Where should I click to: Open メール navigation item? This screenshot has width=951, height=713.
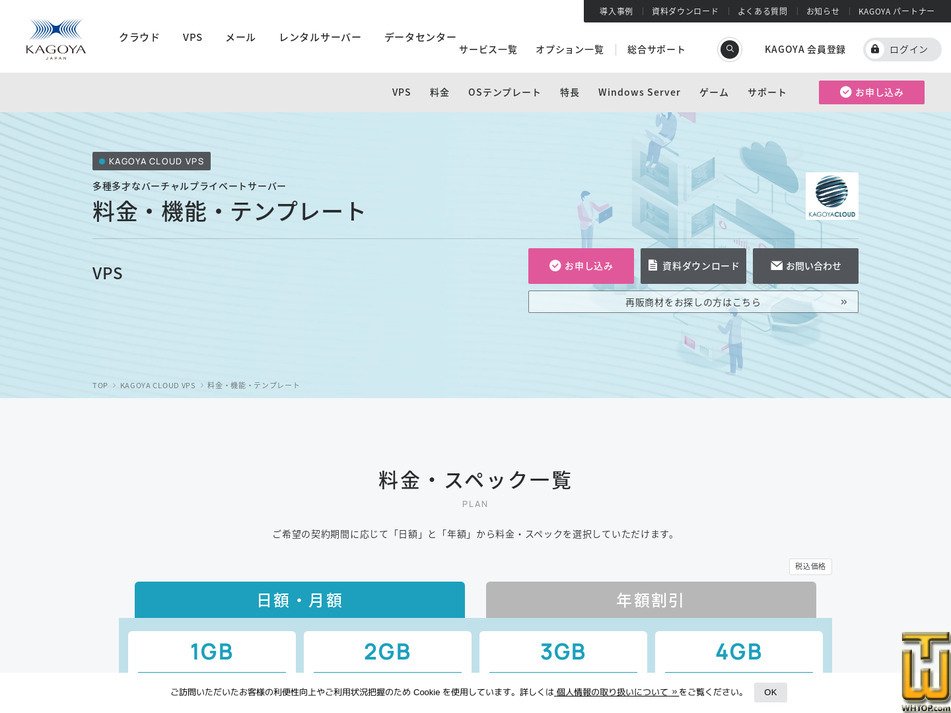click(240, 37)
